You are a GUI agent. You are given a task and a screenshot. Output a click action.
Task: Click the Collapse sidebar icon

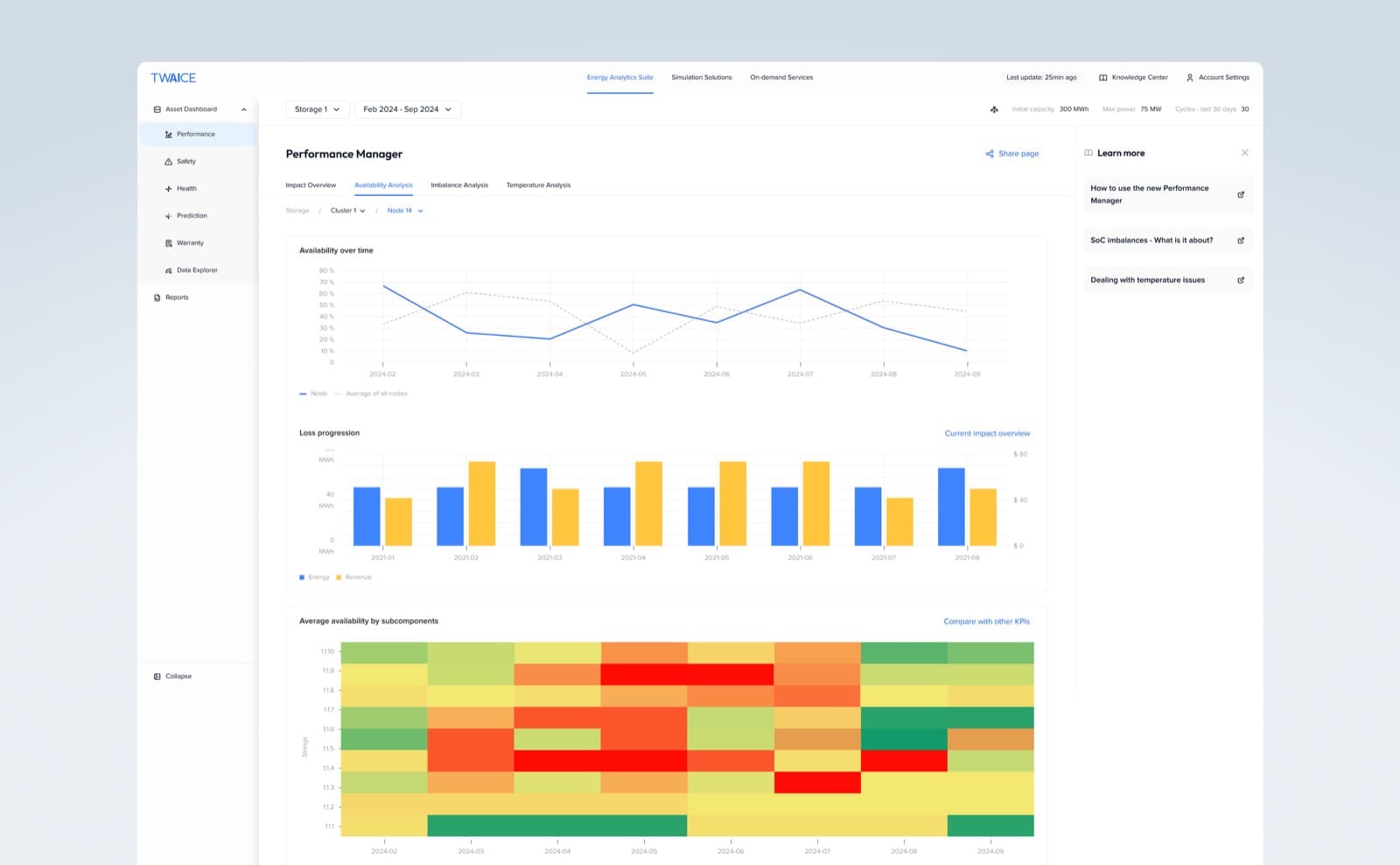(x=157, y=676)
